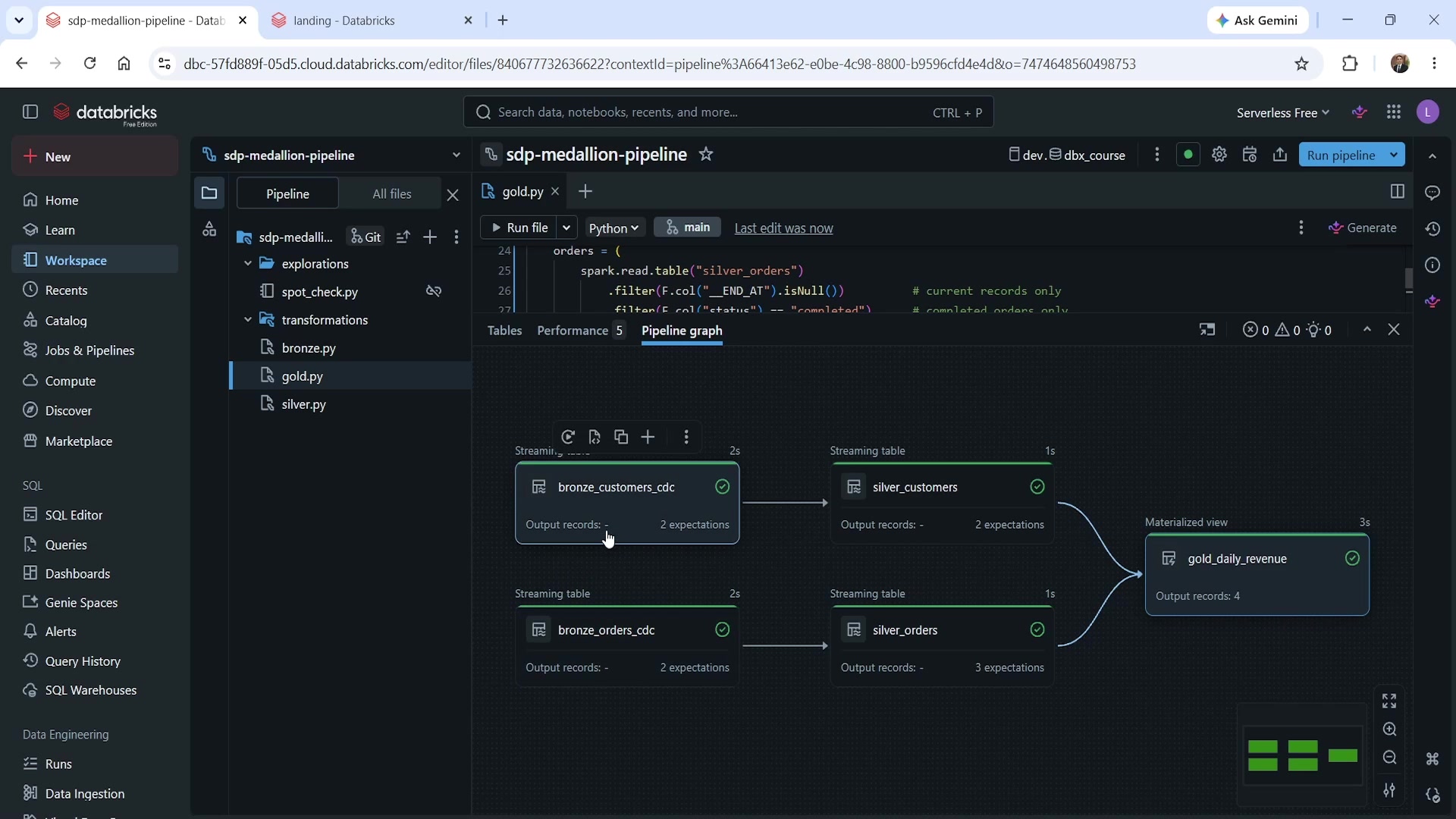Open the user avatar menu labeled L
Viewport: 1456px width, 819px height.
pos(1428,112)
